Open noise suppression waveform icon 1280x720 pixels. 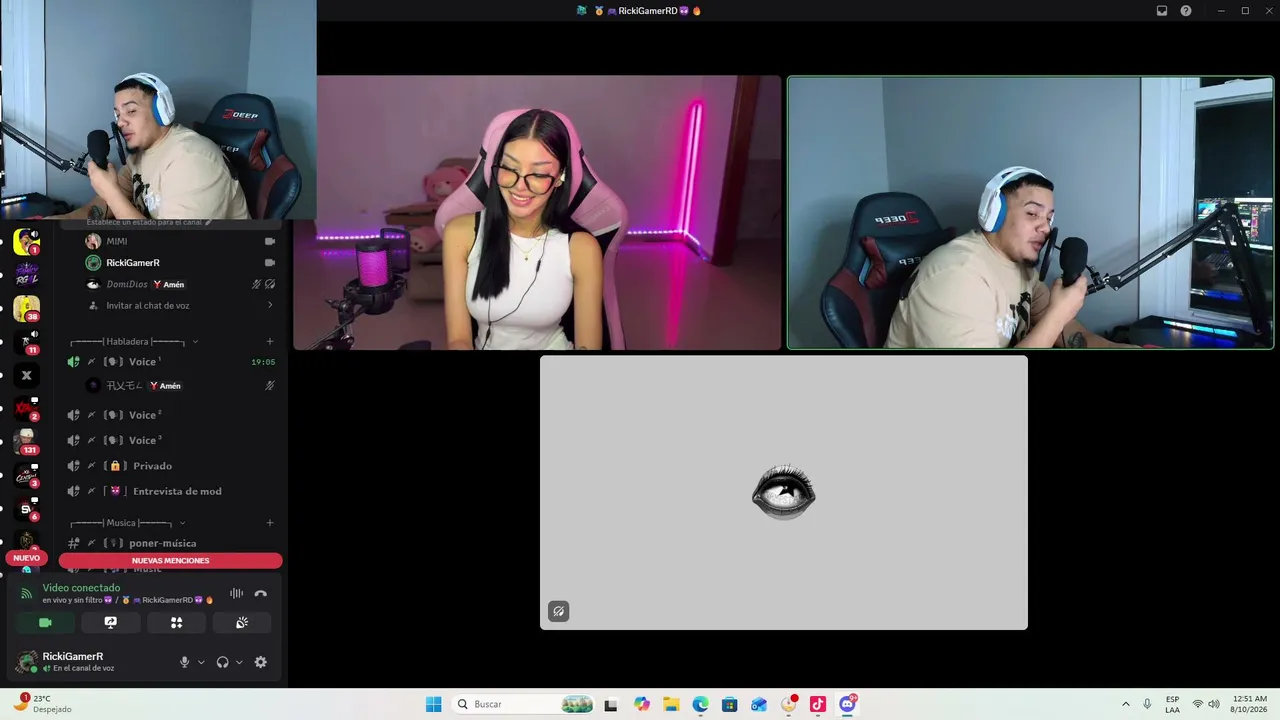[236, 593]
